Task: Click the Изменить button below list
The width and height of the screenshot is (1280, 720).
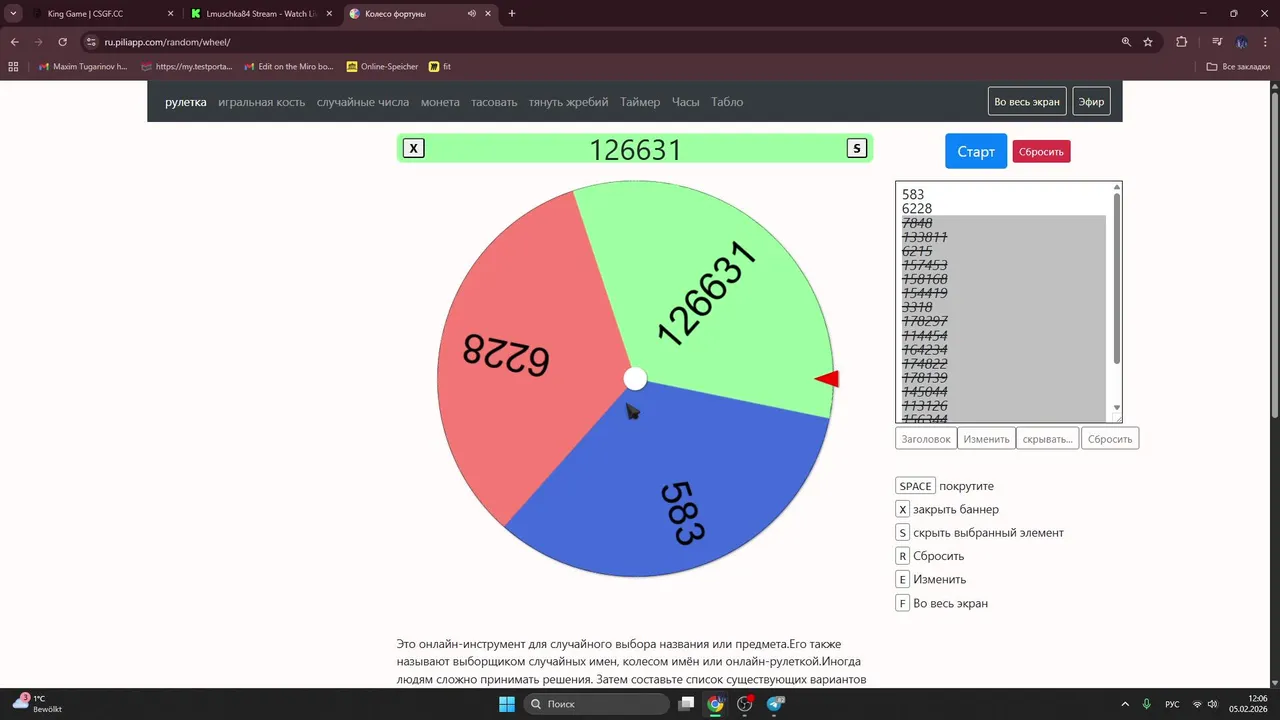Action: 987,439
